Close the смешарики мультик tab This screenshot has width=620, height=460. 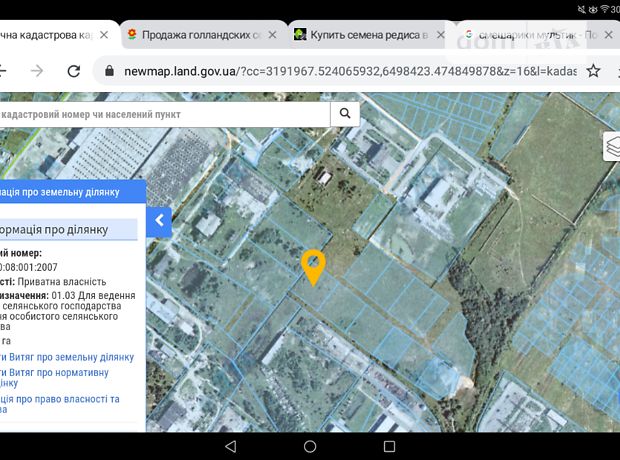coord(609,35)
